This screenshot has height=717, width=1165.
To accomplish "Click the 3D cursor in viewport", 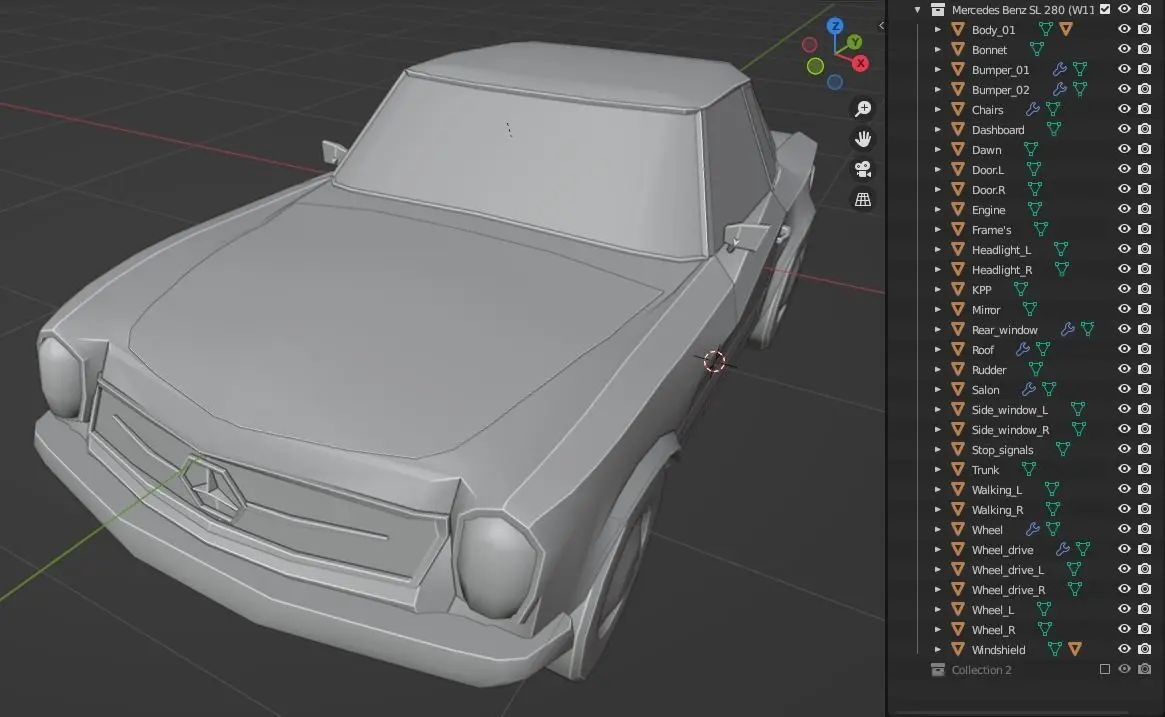I will 714,361.
